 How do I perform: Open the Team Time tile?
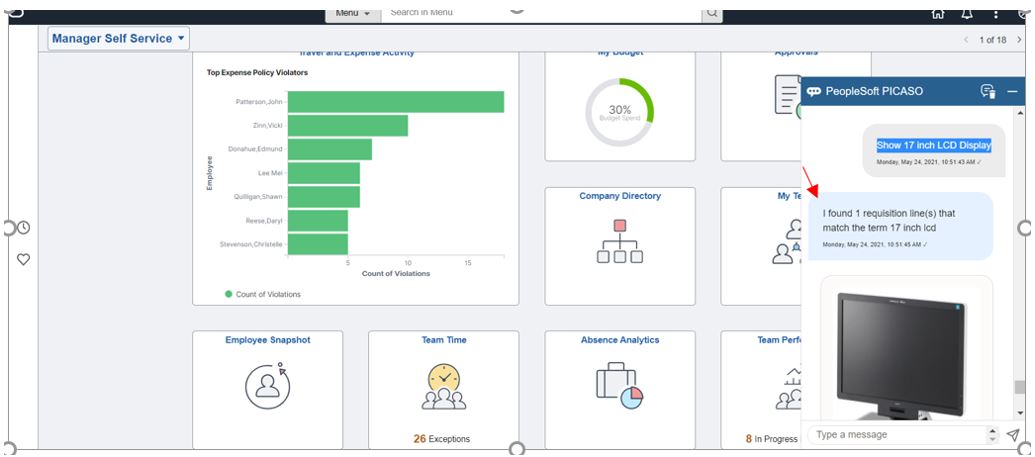pyautogui.click(x=444, y=390)
